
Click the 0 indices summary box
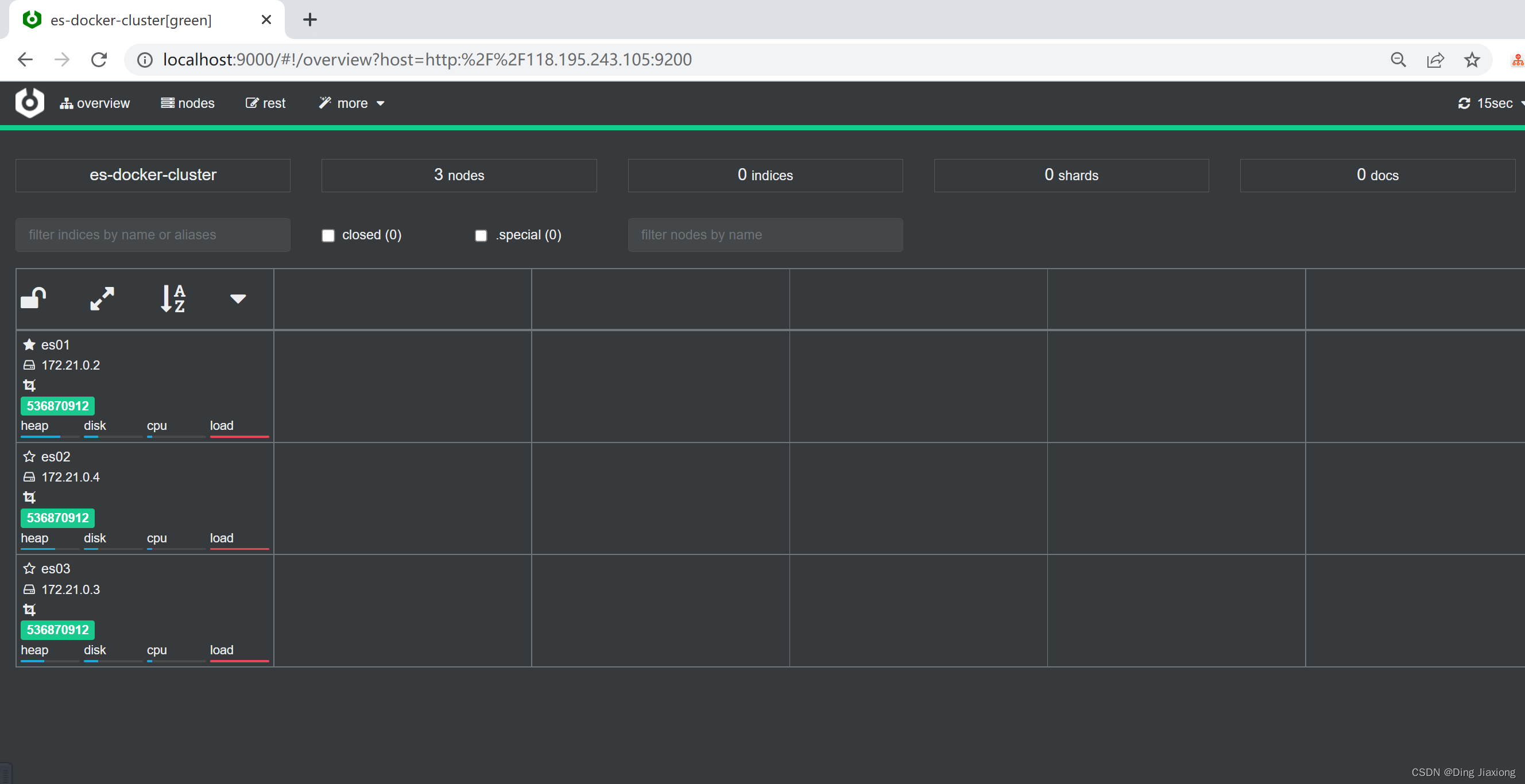coord(765,175)
